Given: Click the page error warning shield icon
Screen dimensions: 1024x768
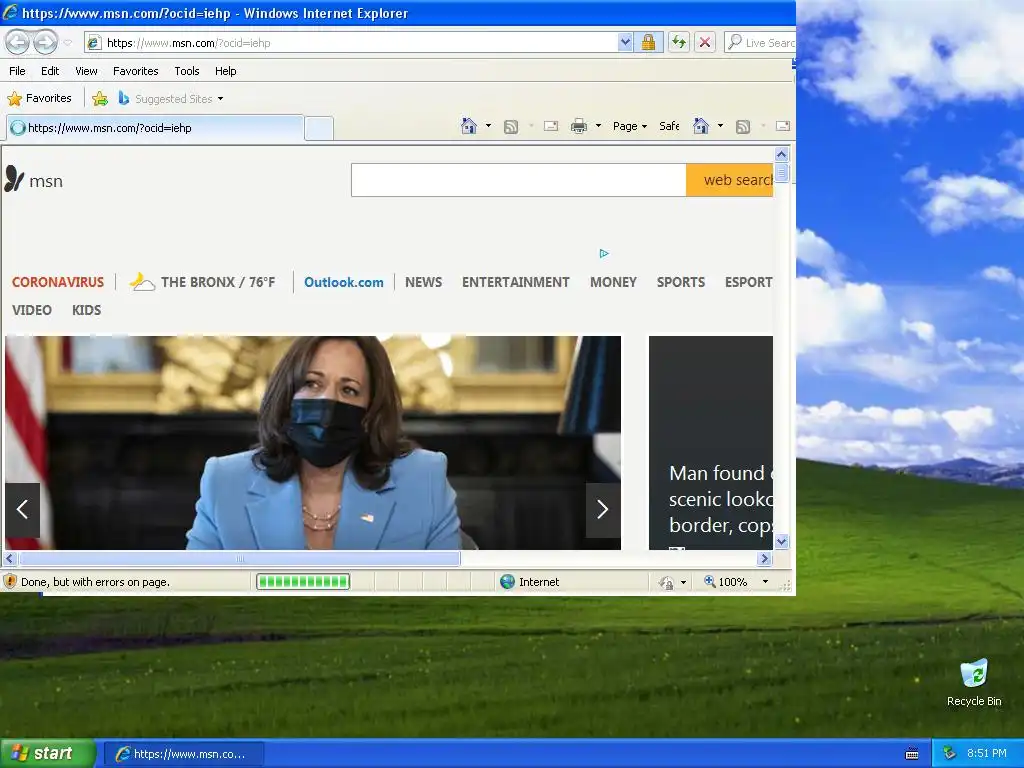Looking at the screenshot, I should pyautogui.click(x=10, y=581).
